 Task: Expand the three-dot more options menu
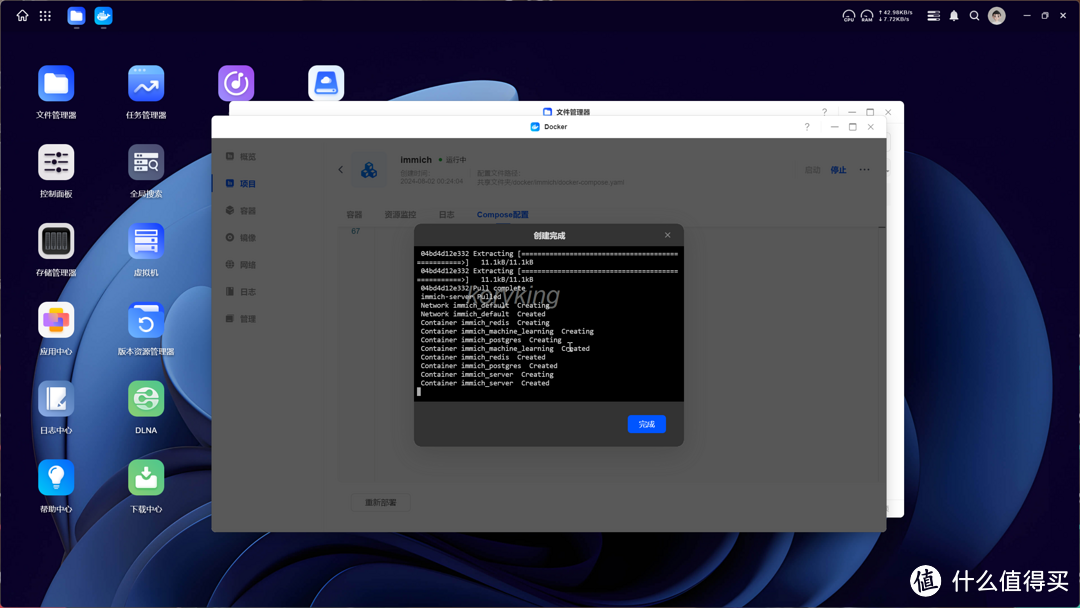pyautogui.click(x=864, y=170)
